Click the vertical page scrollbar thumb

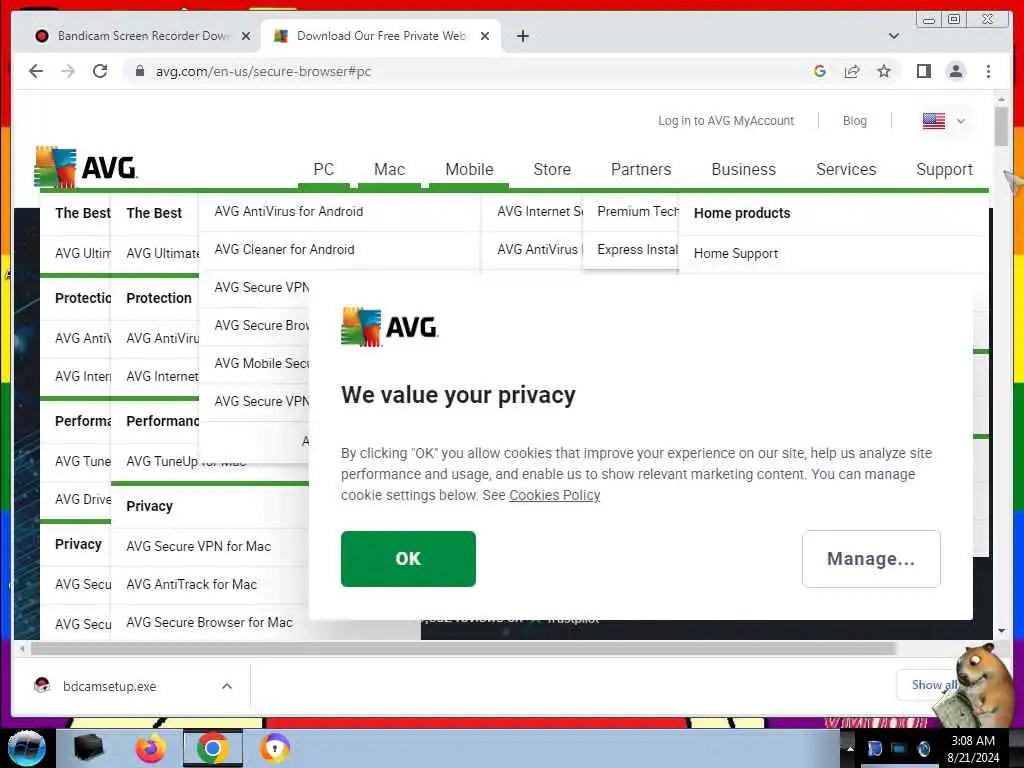[x=1001, y=127]
